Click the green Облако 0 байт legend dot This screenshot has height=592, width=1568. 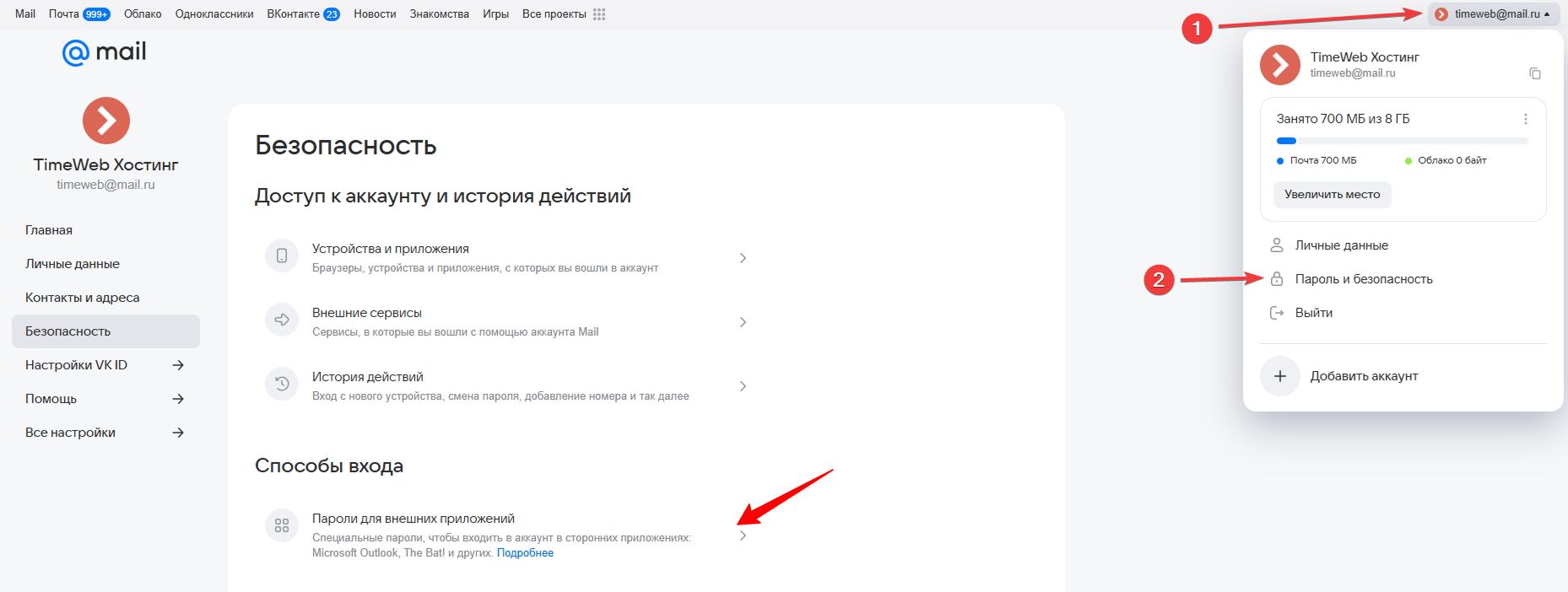point(1408,161)
